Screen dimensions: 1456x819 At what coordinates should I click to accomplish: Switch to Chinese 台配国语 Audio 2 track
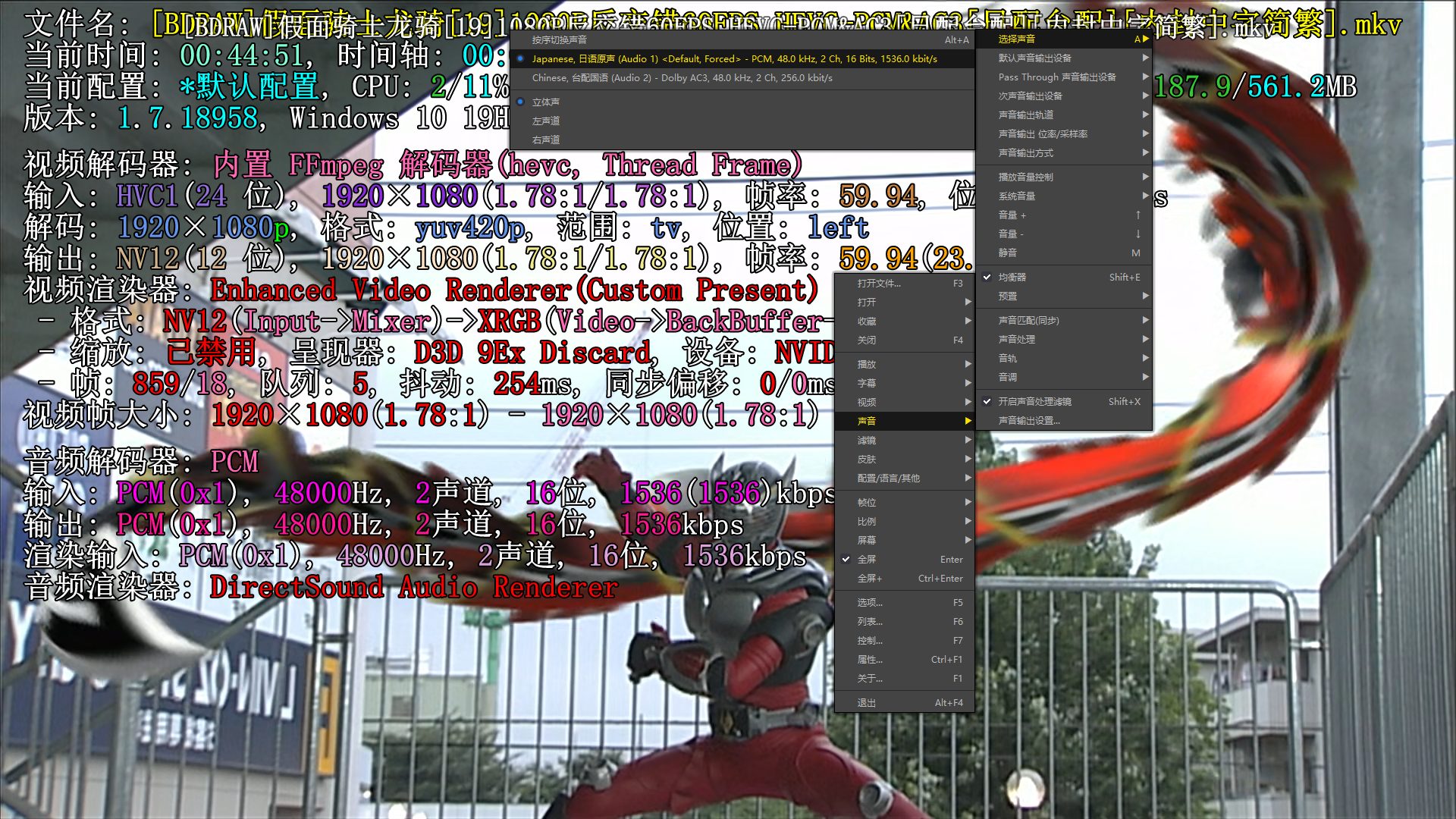point(742,77)
